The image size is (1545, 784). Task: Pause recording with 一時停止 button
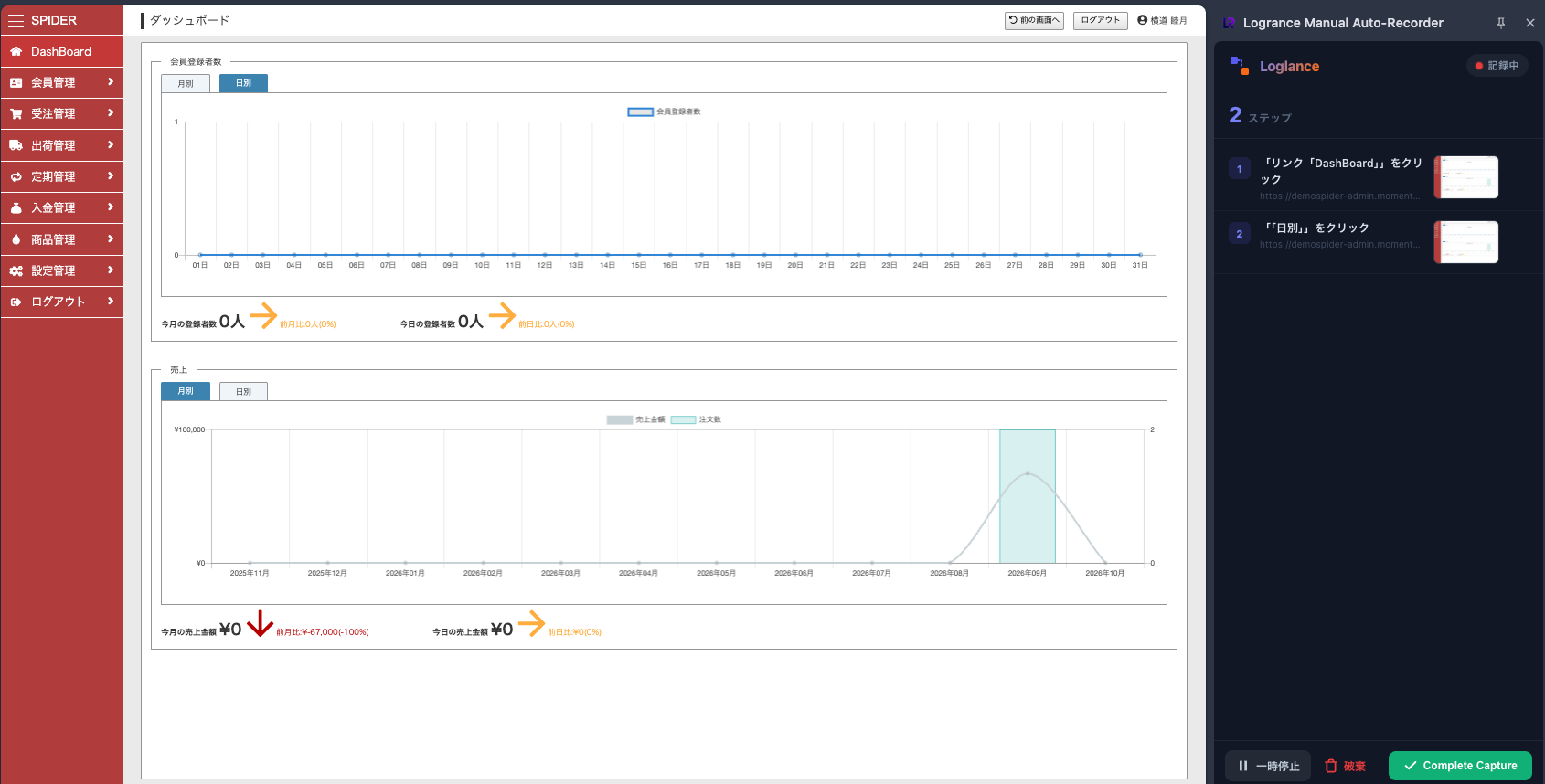click(x=1268, y=766)
